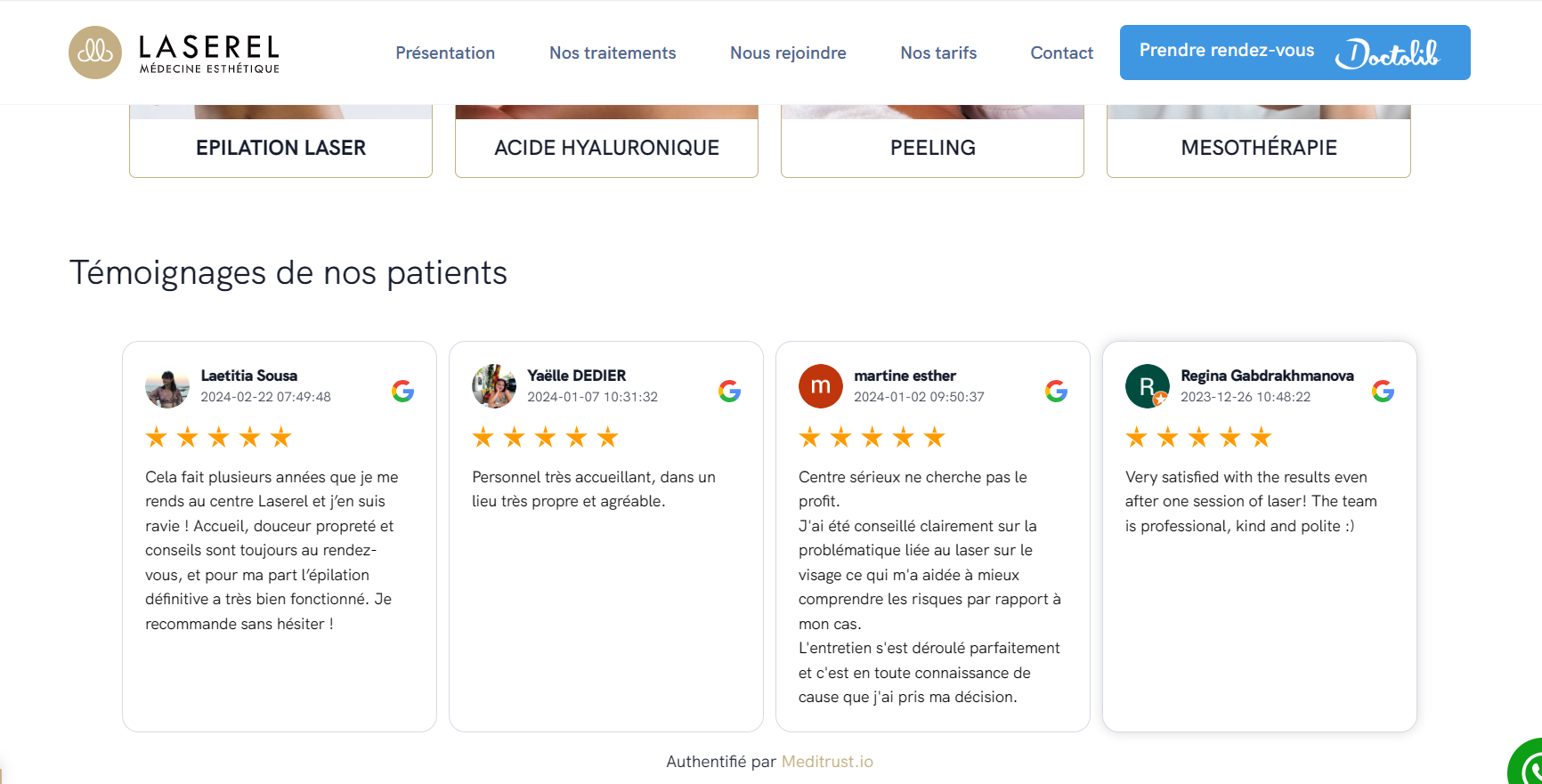The height and width of the screenshot is (784, 1542).
Task: Open the Présentation menu item
Action: click(x=445, y=53)
